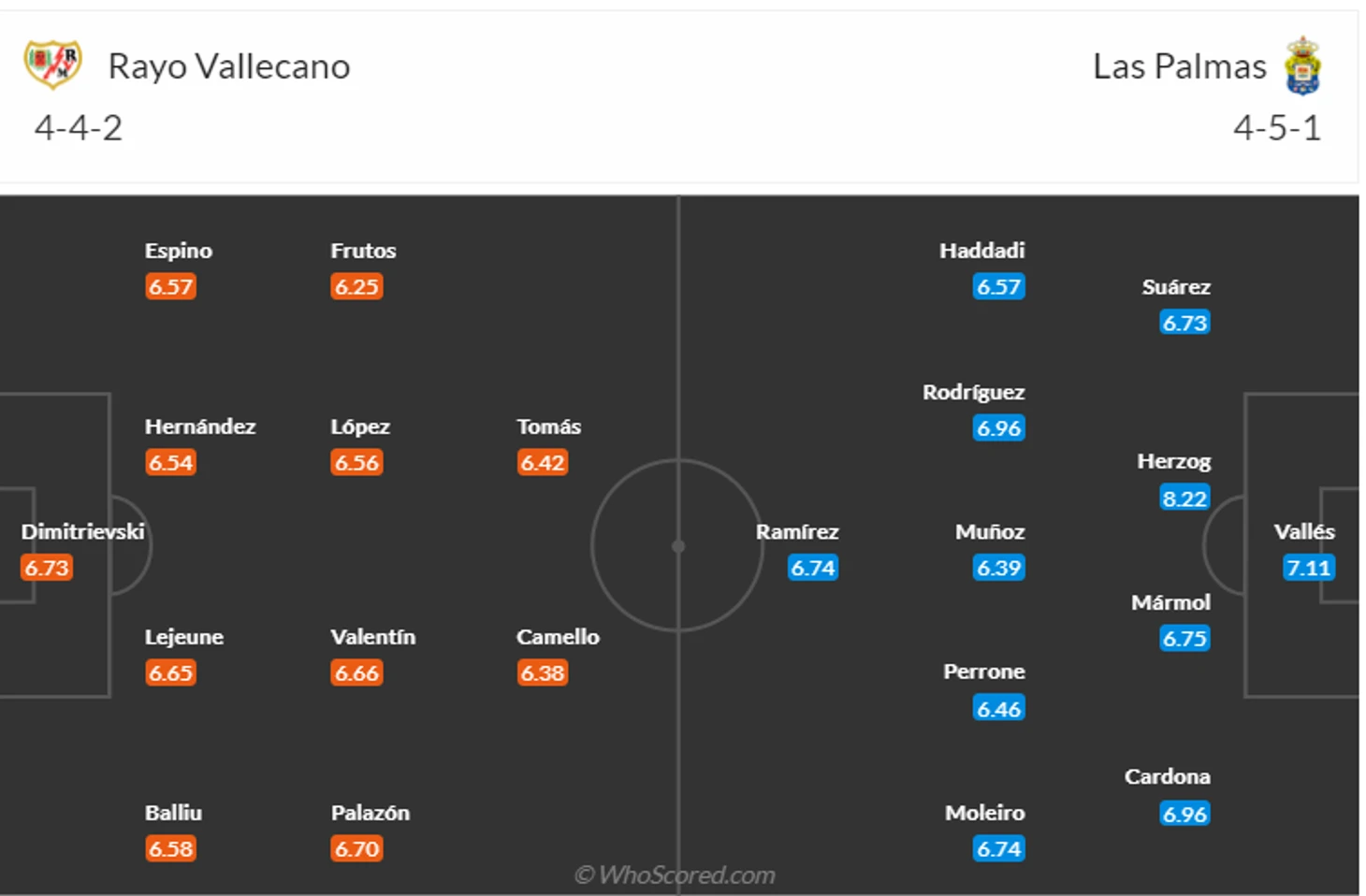This screenshot has height=896, width=1366.
Task: Select Muñoz's 6.39 rating badge
Action: pyautogui.click(x=999, y=568)
